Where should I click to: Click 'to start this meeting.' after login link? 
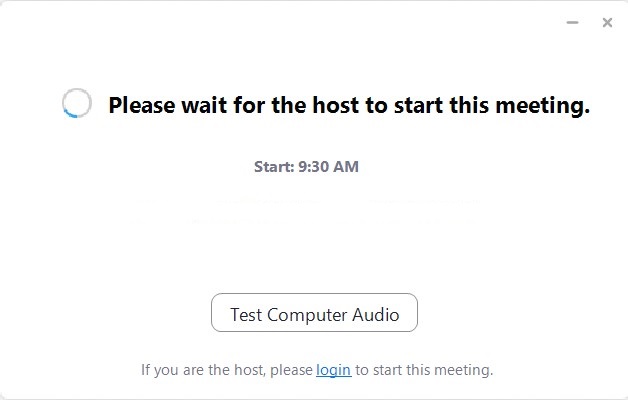tap(424, 370)
